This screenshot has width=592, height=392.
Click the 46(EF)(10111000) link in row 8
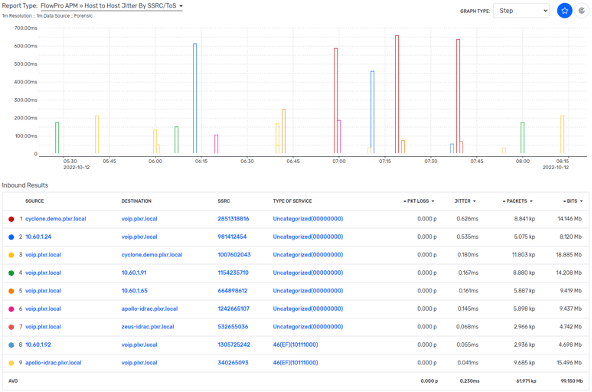coord(295,344)
